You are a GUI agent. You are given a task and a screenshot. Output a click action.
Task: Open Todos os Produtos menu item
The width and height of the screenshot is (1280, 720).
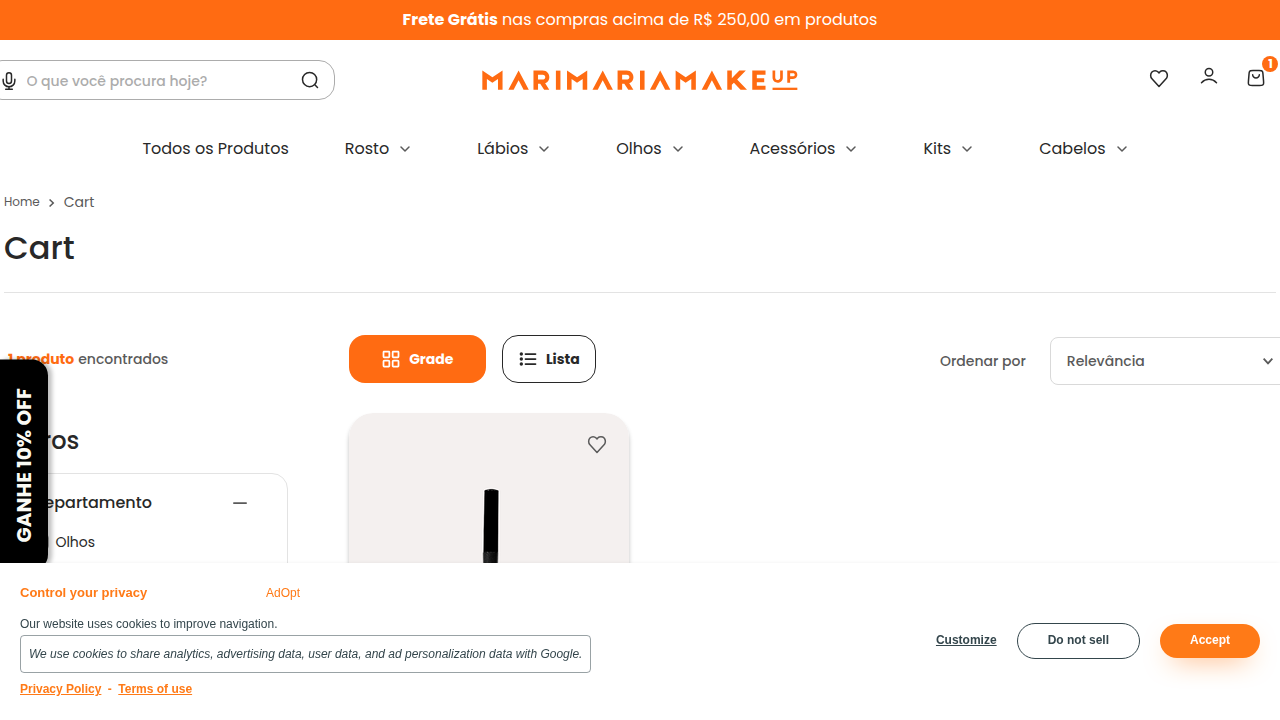(215, 148)
